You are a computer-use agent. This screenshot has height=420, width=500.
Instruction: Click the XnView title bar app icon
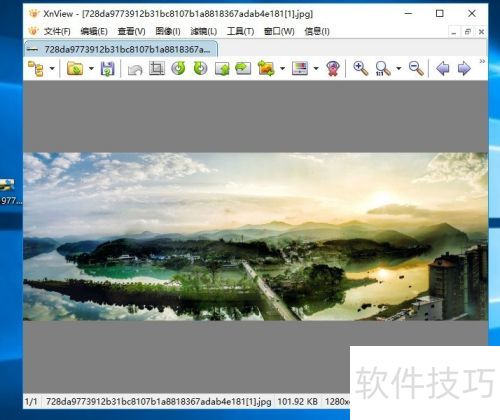34,14
